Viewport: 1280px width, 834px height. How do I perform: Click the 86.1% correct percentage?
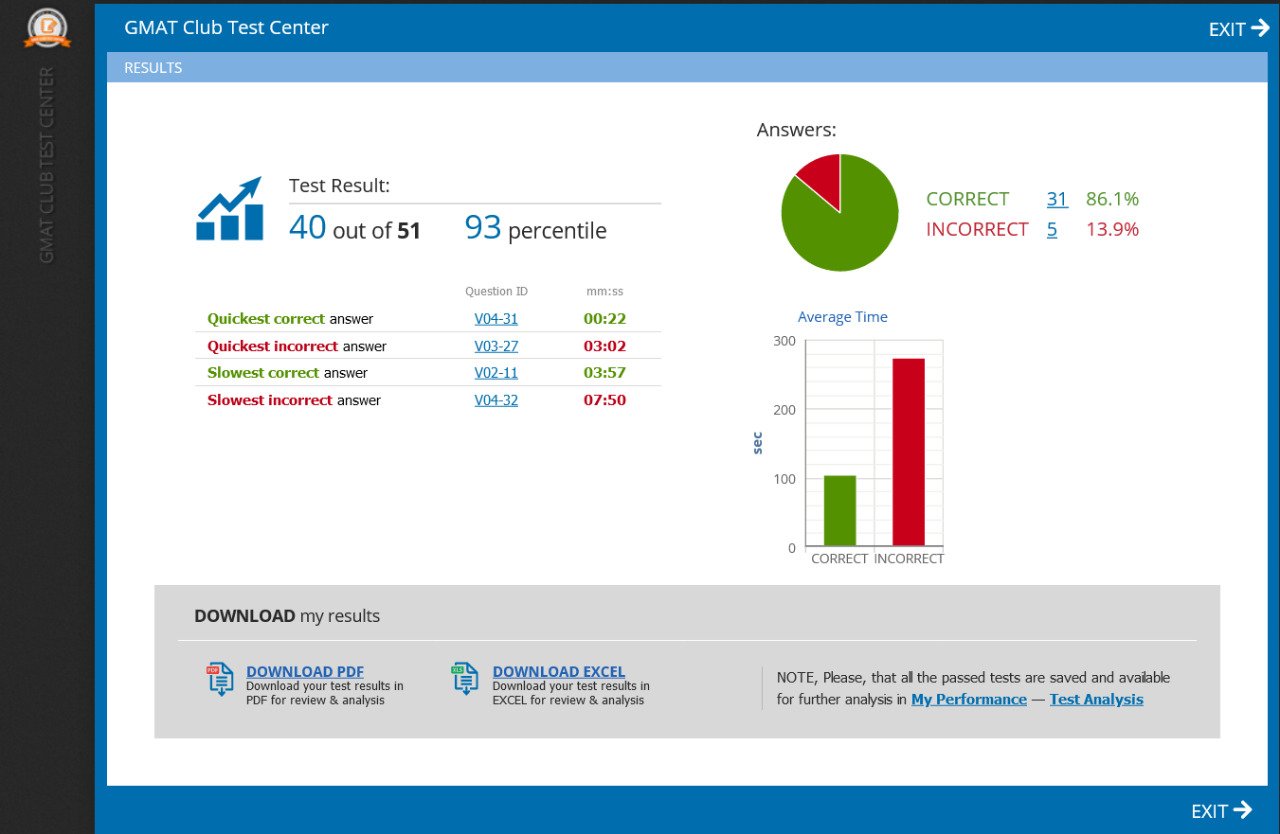pos(1112,199)
